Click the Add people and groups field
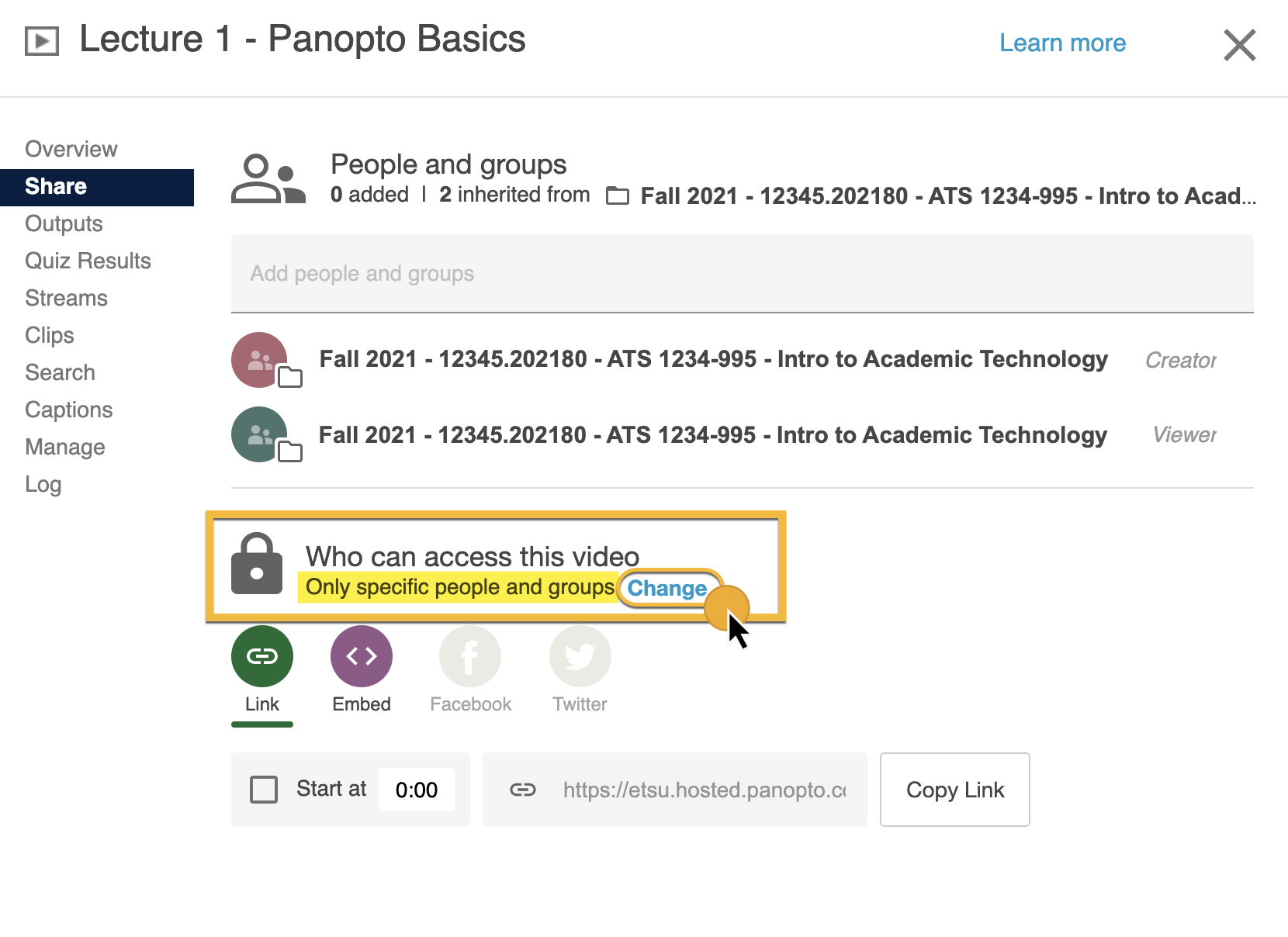The height and width of the screenshot is (937, 1288). (742, 274)
